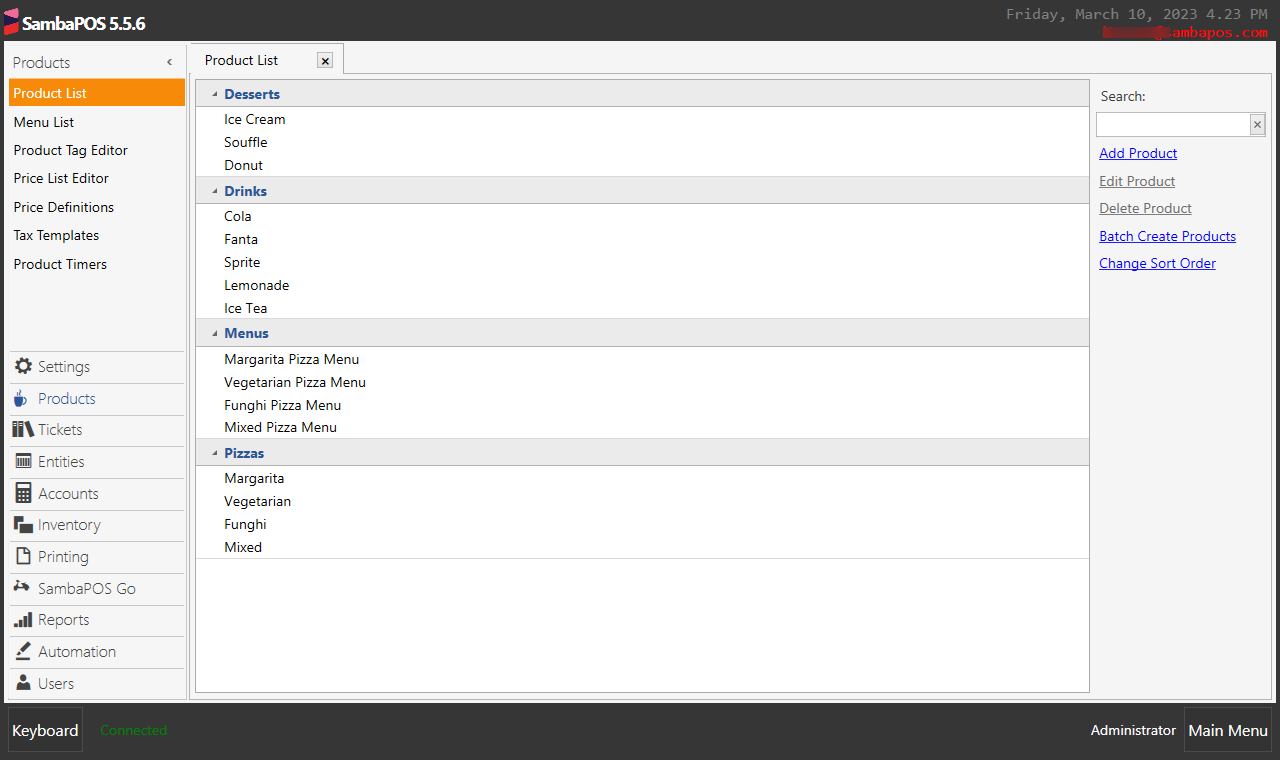Click into the Search input field

[x=1172, y=125]
